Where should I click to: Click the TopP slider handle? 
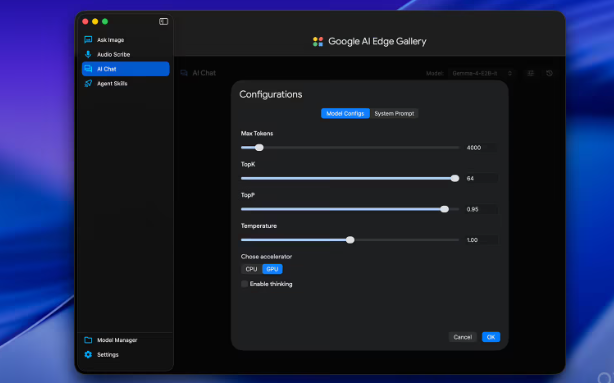point(444,209)
